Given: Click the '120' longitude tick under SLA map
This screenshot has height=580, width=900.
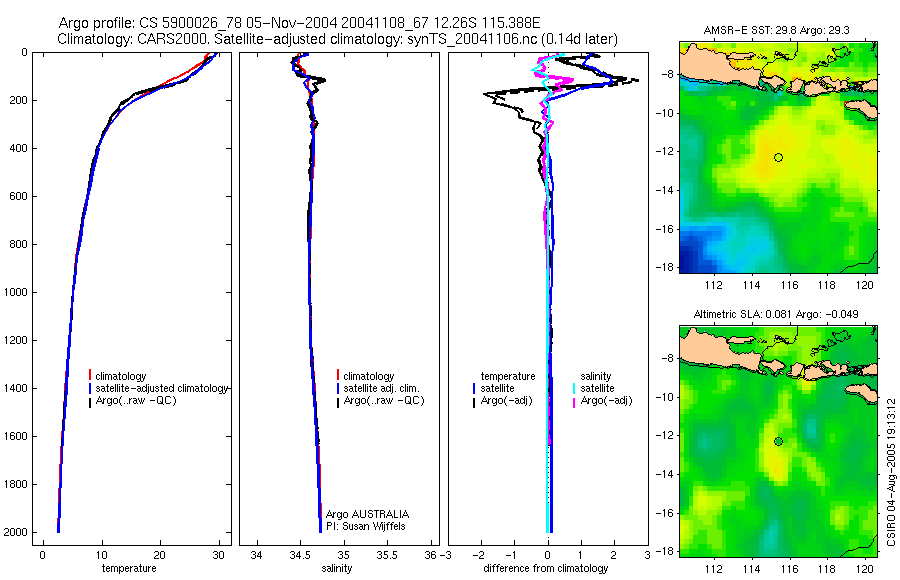Looking at the screenshot, I should point(864,569).
